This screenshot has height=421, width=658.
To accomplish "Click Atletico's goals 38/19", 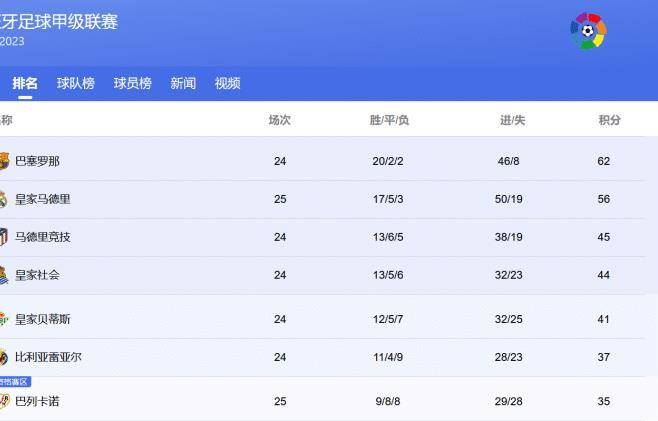I will (509, 237).
